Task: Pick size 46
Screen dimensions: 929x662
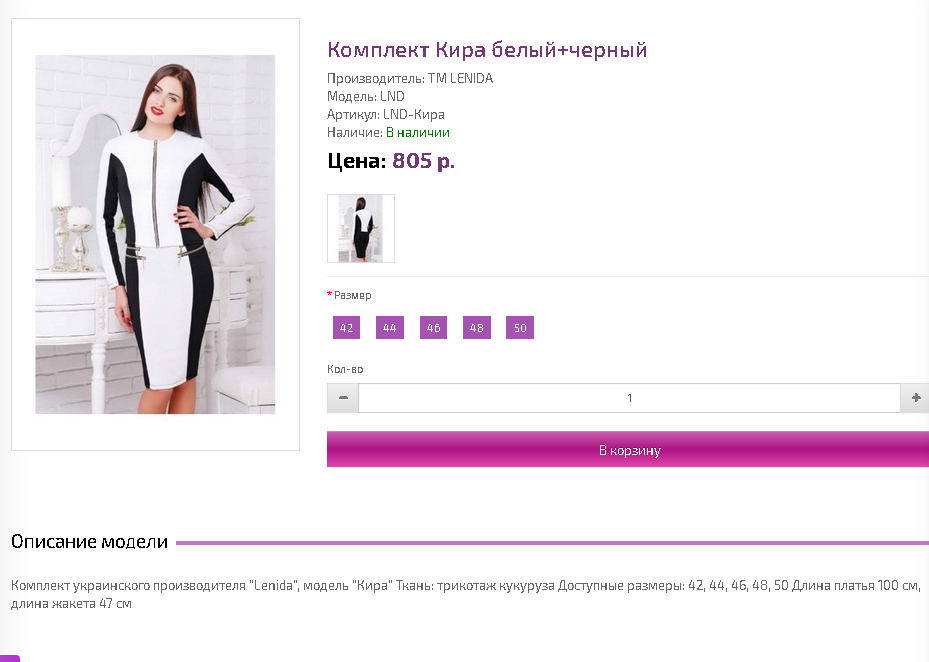Action: tap(433, 328)
